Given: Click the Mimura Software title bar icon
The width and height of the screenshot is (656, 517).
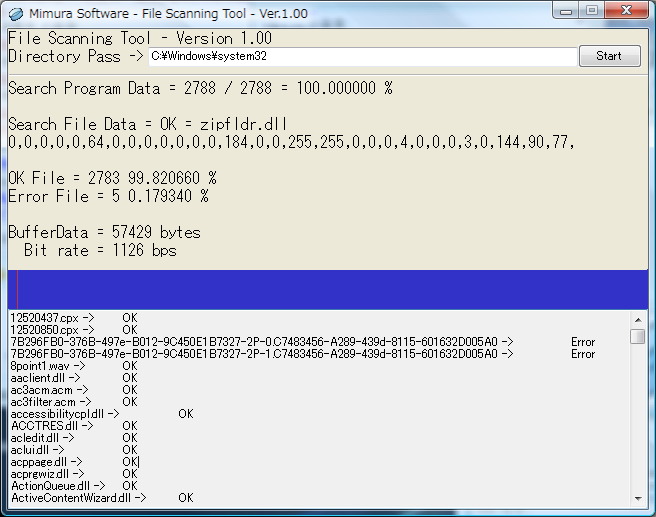Looking at the screenshot, I should pos(16,14).
